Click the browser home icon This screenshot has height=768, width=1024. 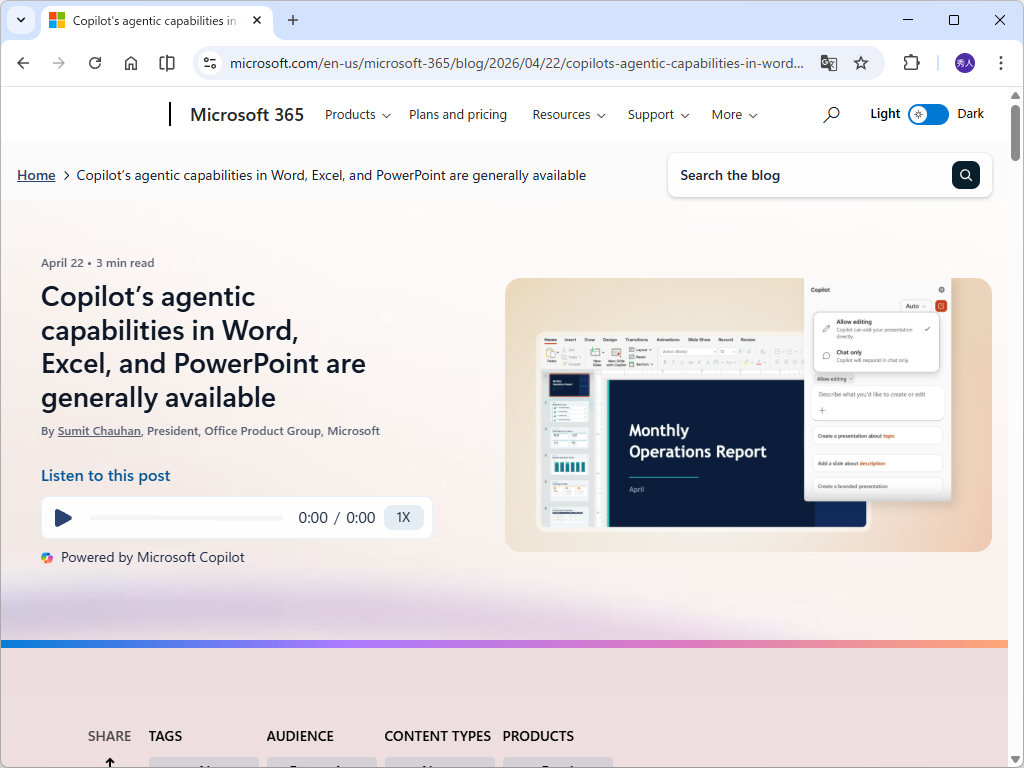(x=131, y=62)
